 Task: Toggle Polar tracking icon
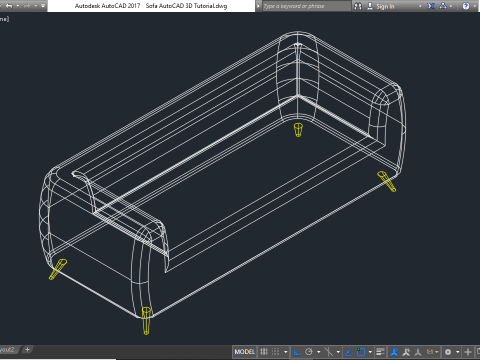309,352
